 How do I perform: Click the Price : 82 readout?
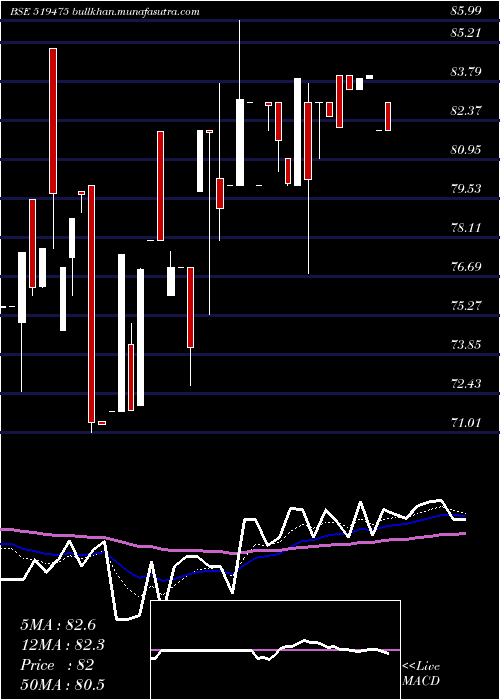pos(57,665)
